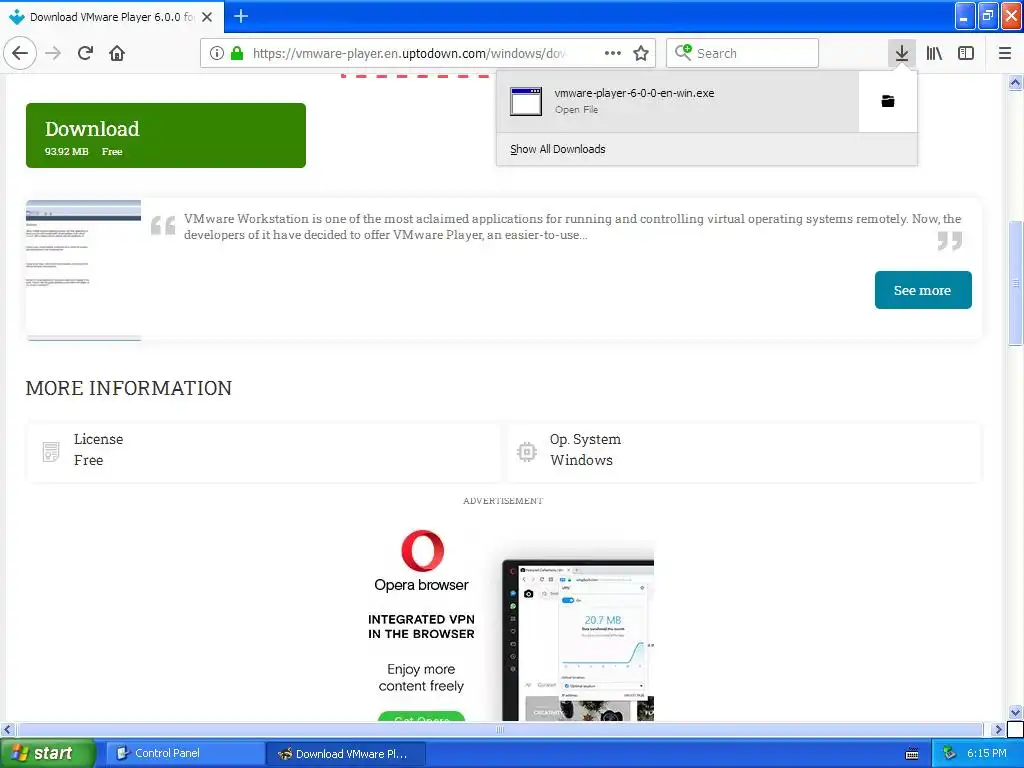This screenshot has height=768, width=1024.
Task: Switch to Control Panel taskbar item
Action: tap(184, 753)
